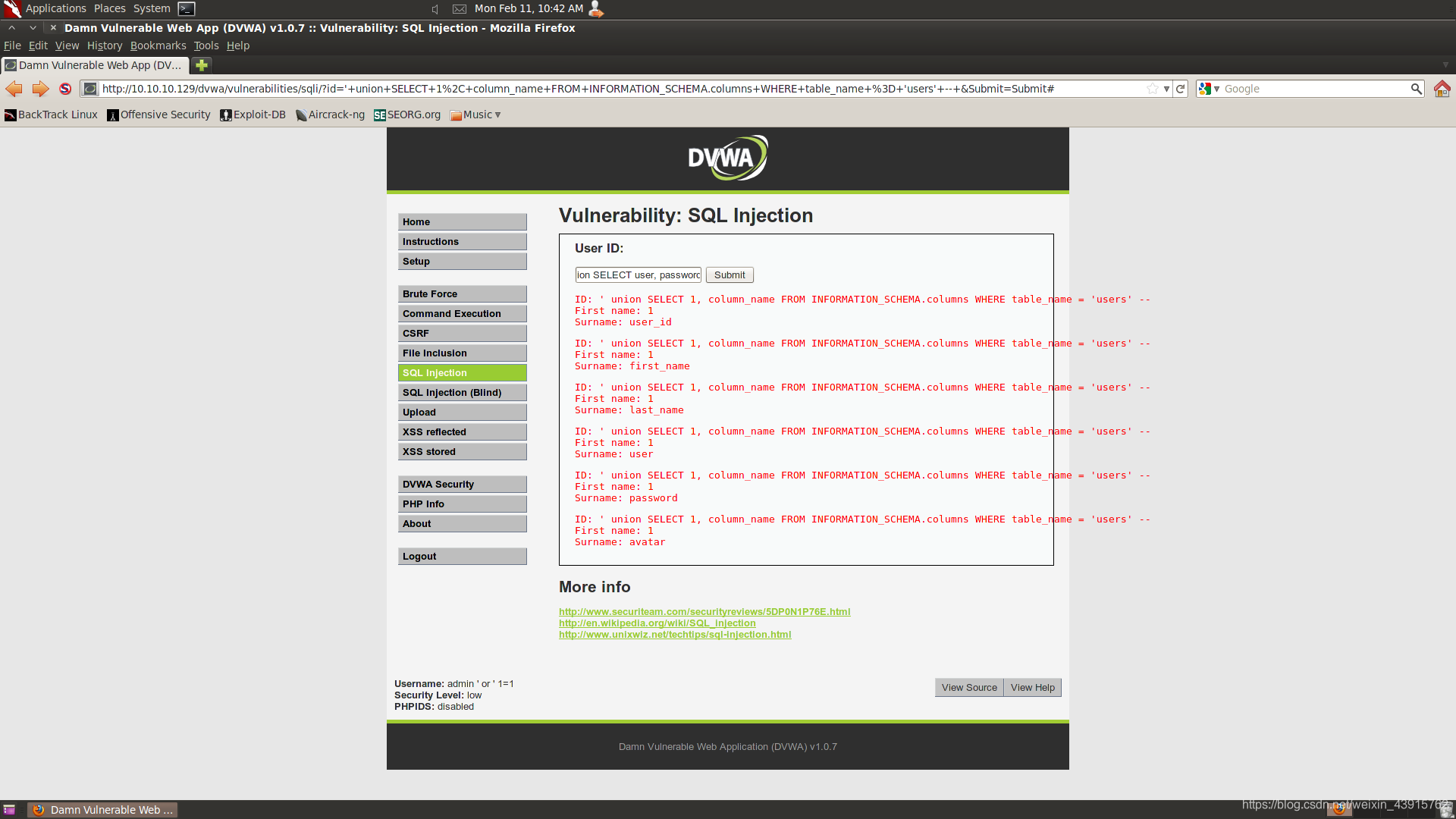Open XSS stored page
The height and width of the screenshot is (819, 1456).
pyautogui.click(x=463, y=451)
